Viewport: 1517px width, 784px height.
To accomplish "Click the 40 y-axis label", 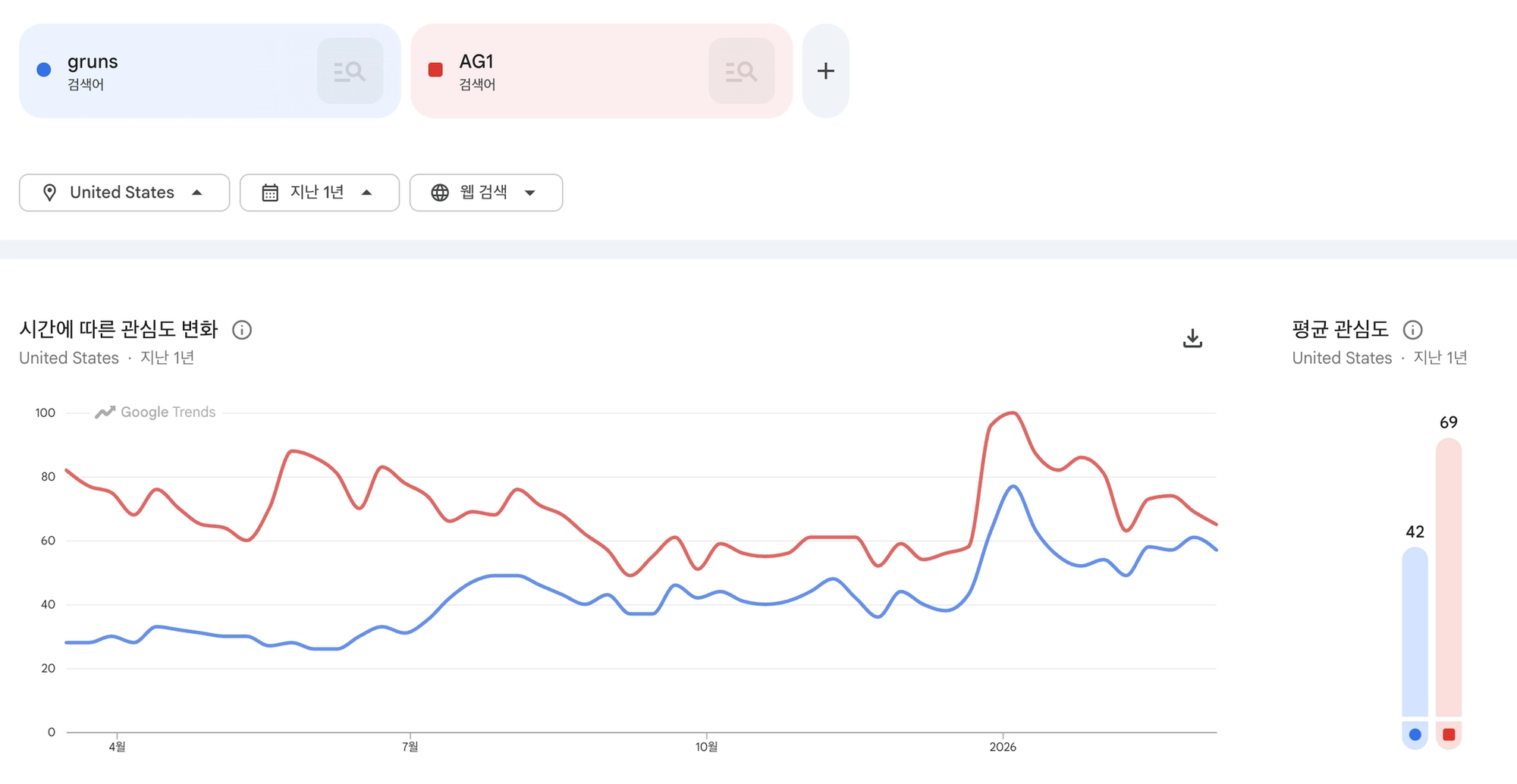I will pyautogui.click(x=49, y=604).
